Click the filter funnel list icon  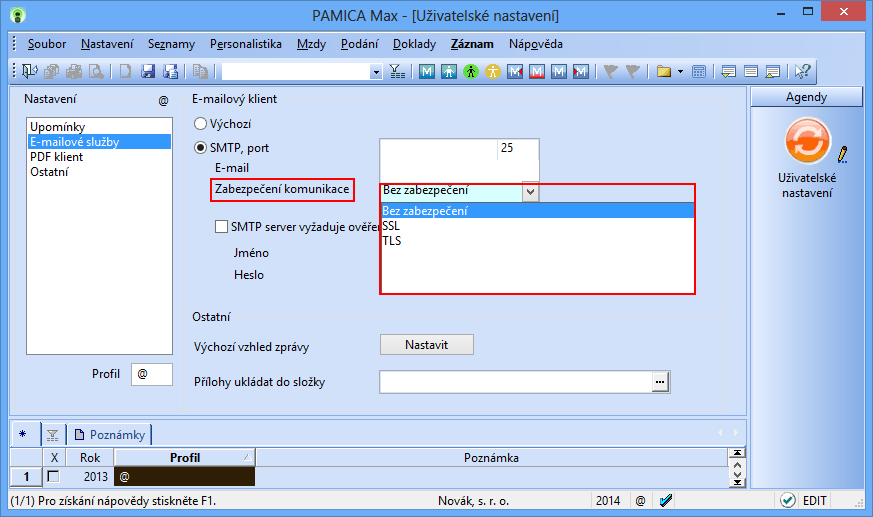[397, 71]
